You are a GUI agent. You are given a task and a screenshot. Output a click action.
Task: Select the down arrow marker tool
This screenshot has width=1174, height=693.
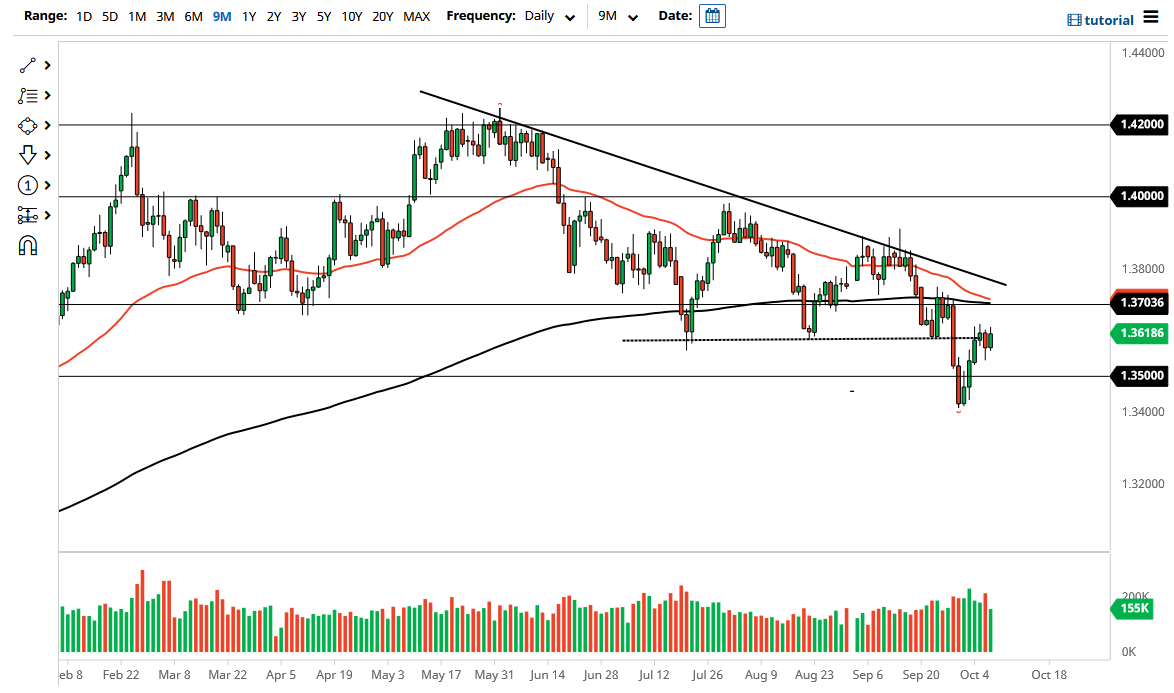[28, 155]
